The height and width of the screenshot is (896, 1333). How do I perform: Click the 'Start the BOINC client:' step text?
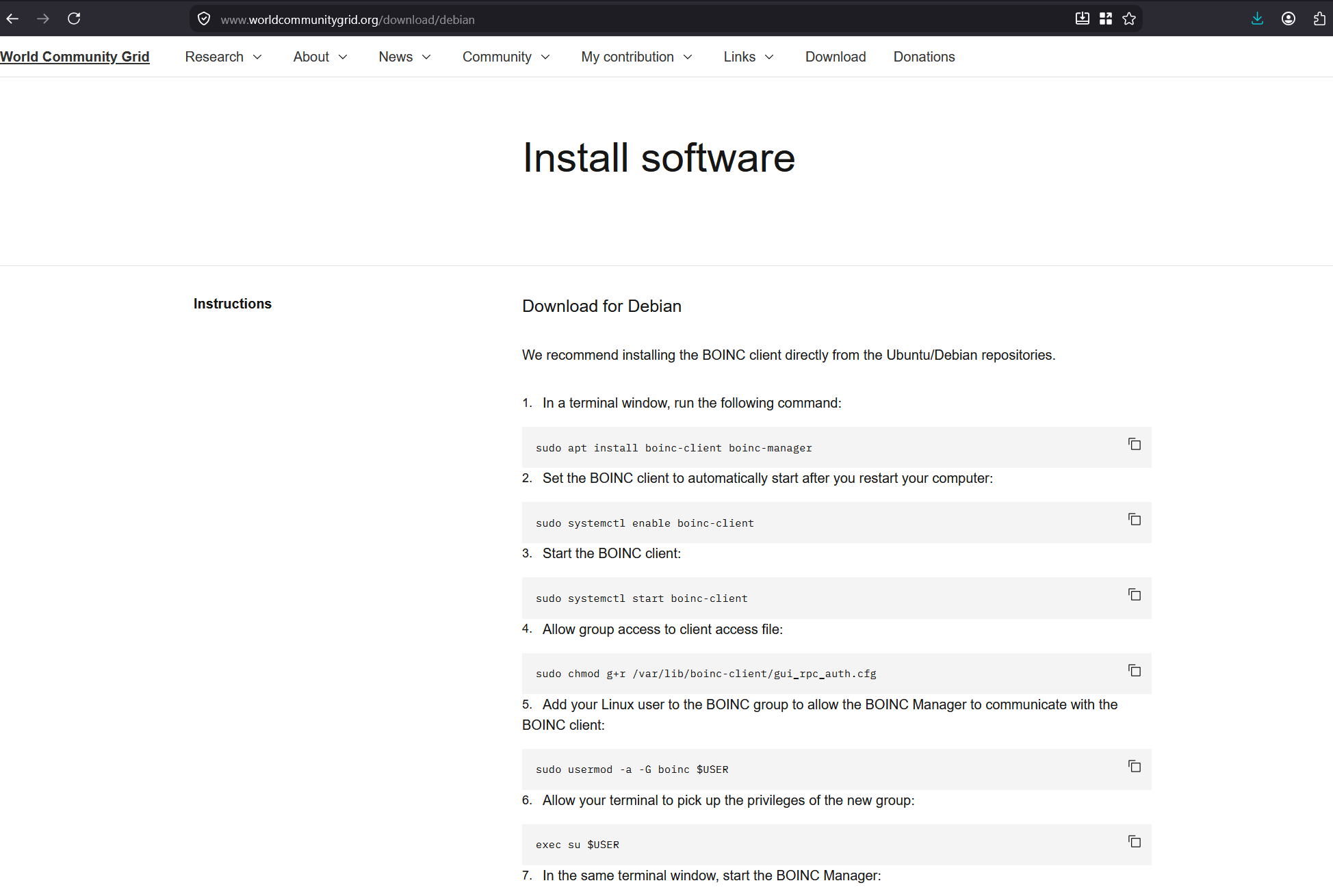click(612, 553)
